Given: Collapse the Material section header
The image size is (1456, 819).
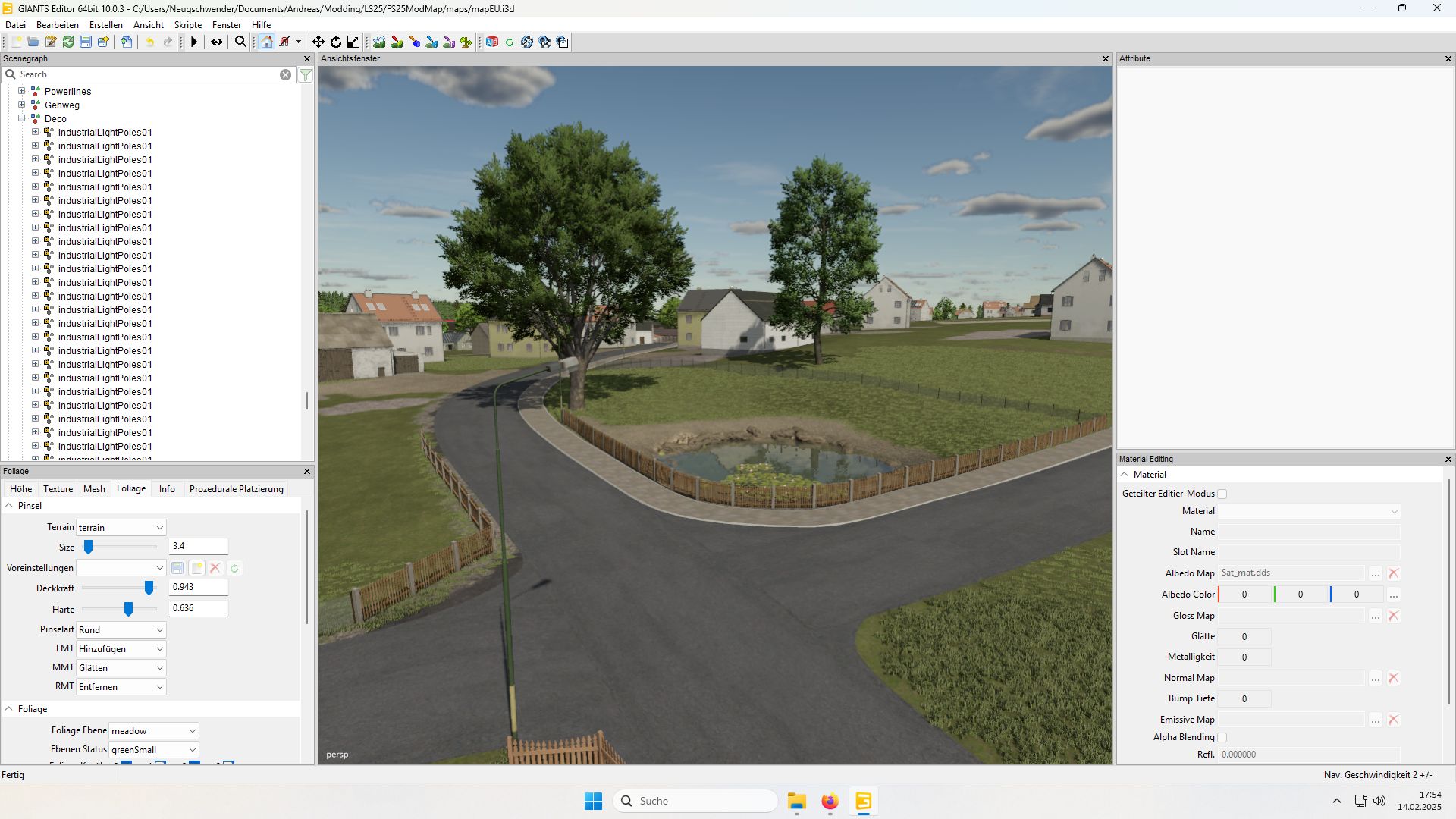Looking at the screenshot, I should (x=1125, y=475).
